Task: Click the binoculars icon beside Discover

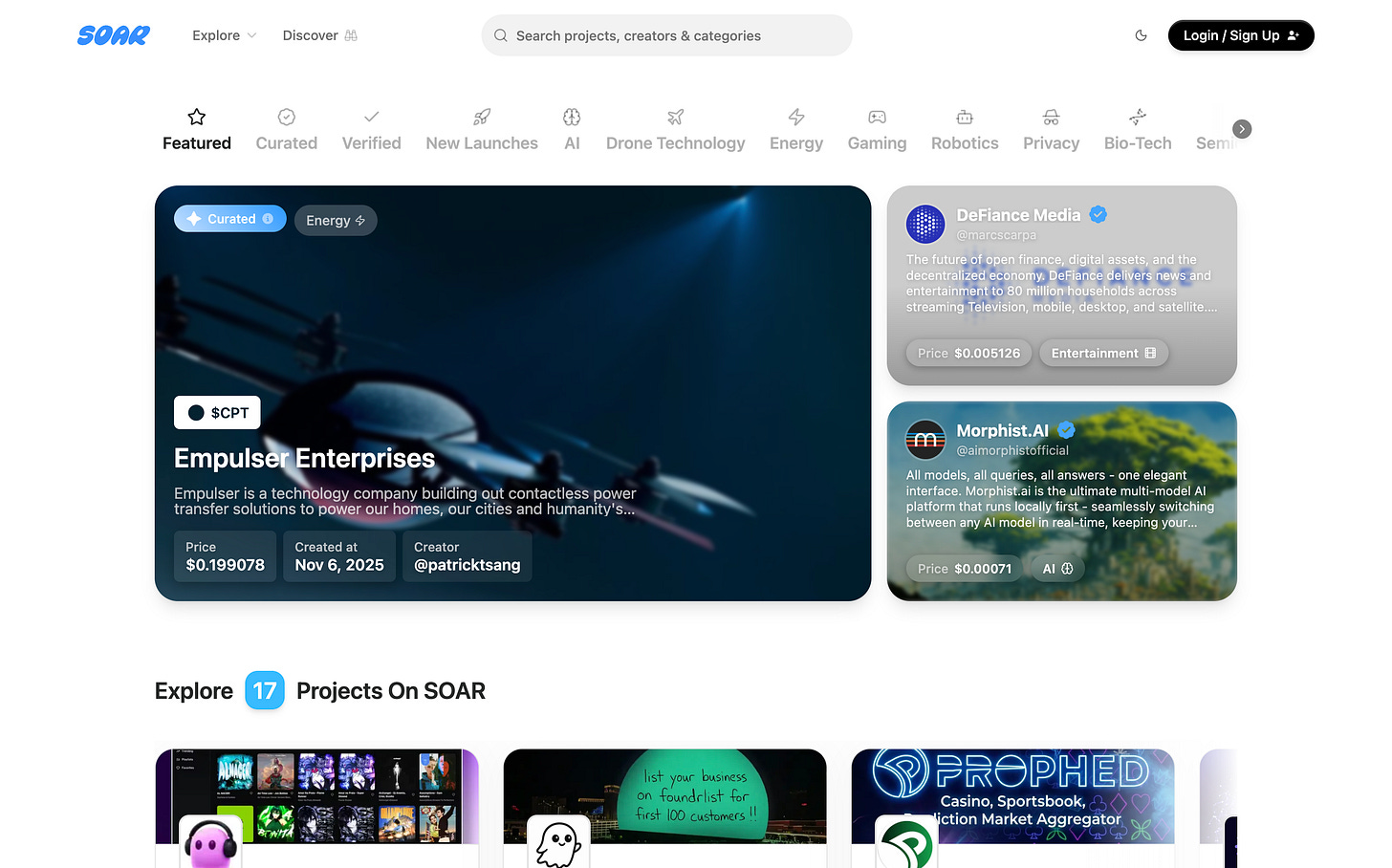Action: (351, 35)
